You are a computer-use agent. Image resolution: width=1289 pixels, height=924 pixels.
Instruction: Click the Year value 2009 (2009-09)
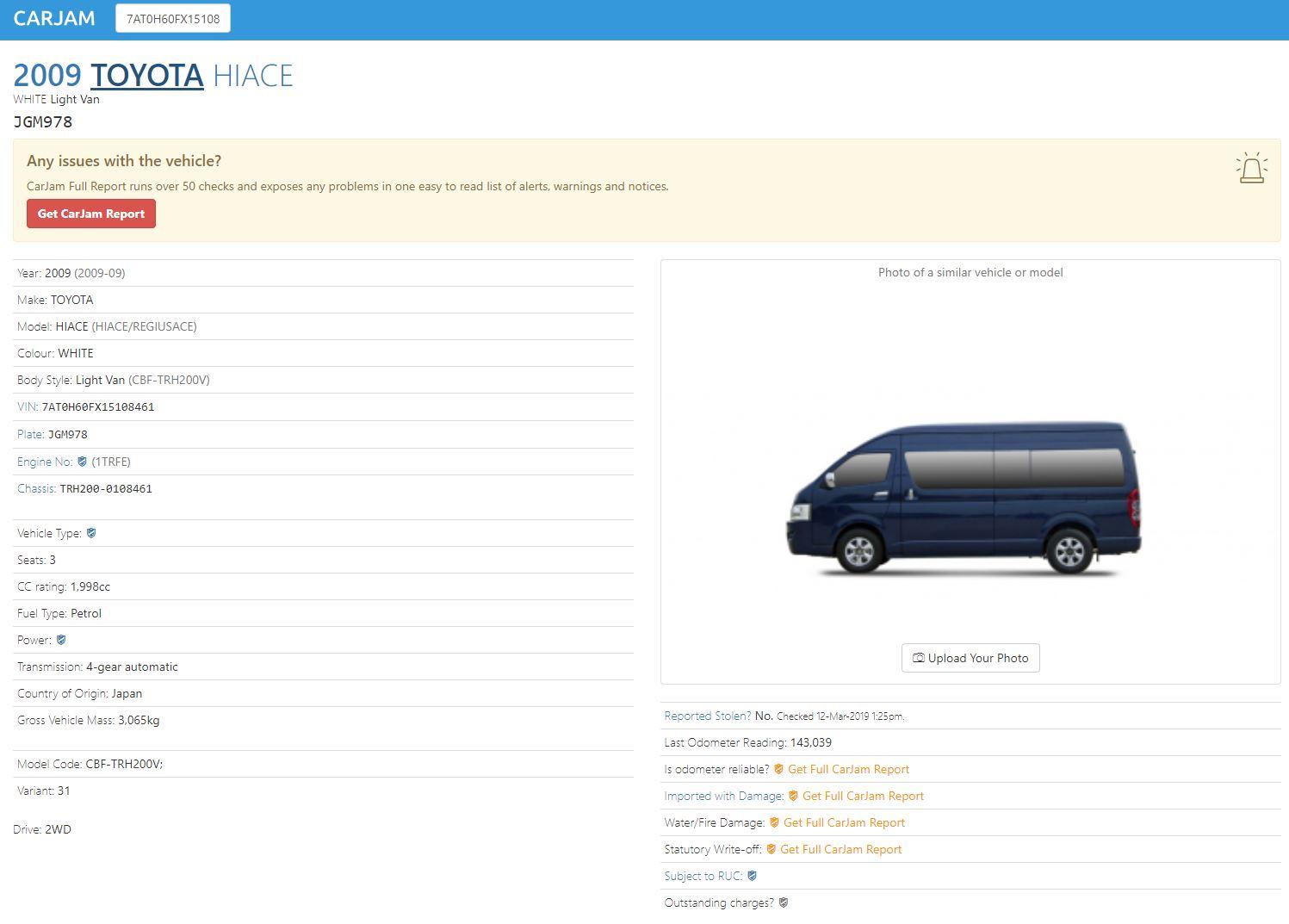pos(85,273)
